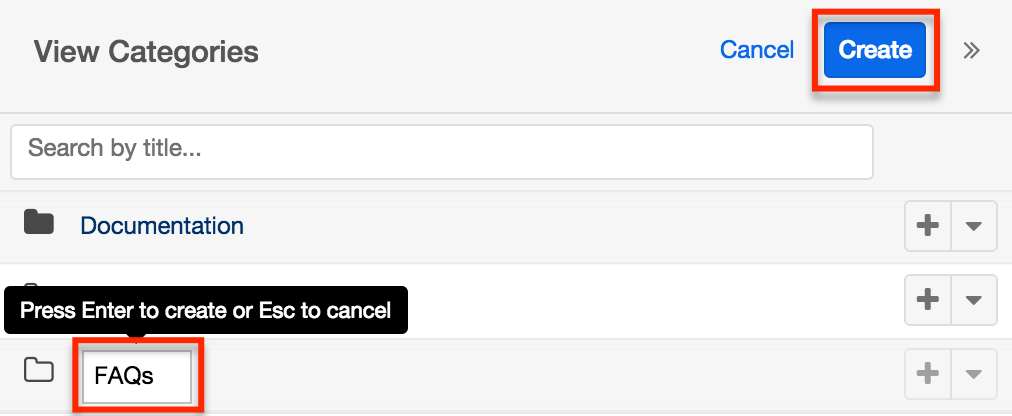Cancel the category creation
Viewport: 1012px width, 416px height.
(756, 50)
